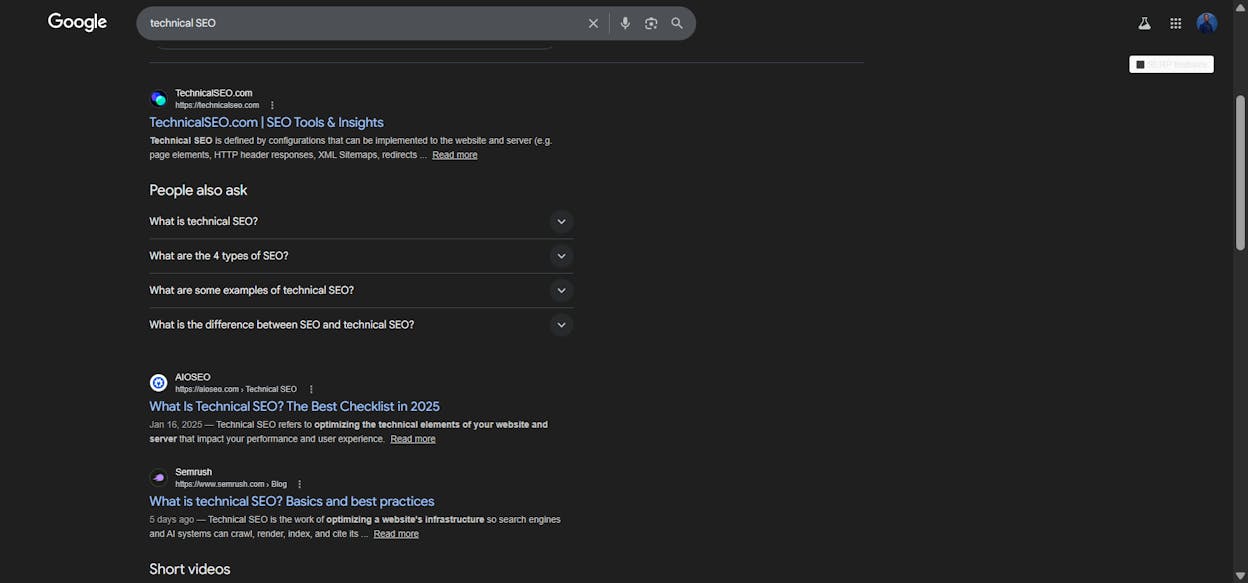This screenshot has height=583, width=1248.
Task: Click the Google logo
Action: (x=77, y=22)
